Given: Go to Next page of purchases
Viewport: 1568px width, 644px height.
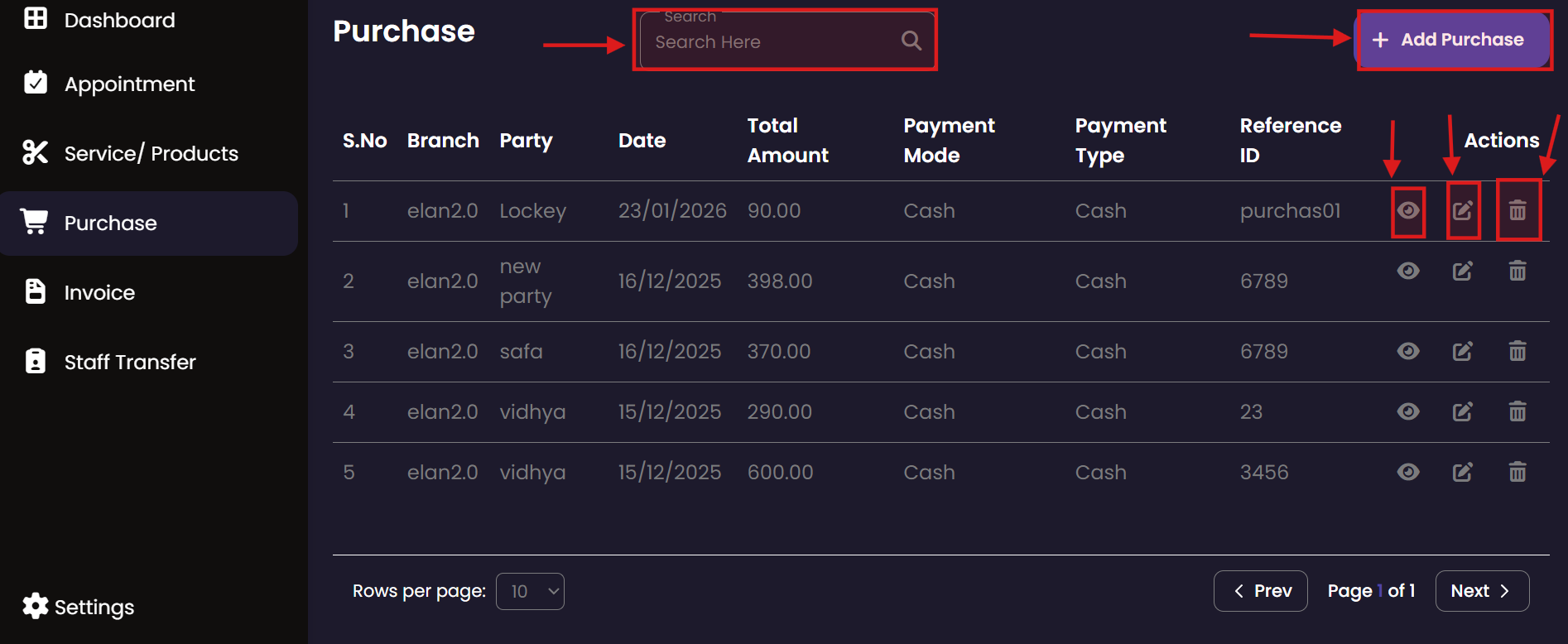Looking at the screenshot, I should (1481, 591).
